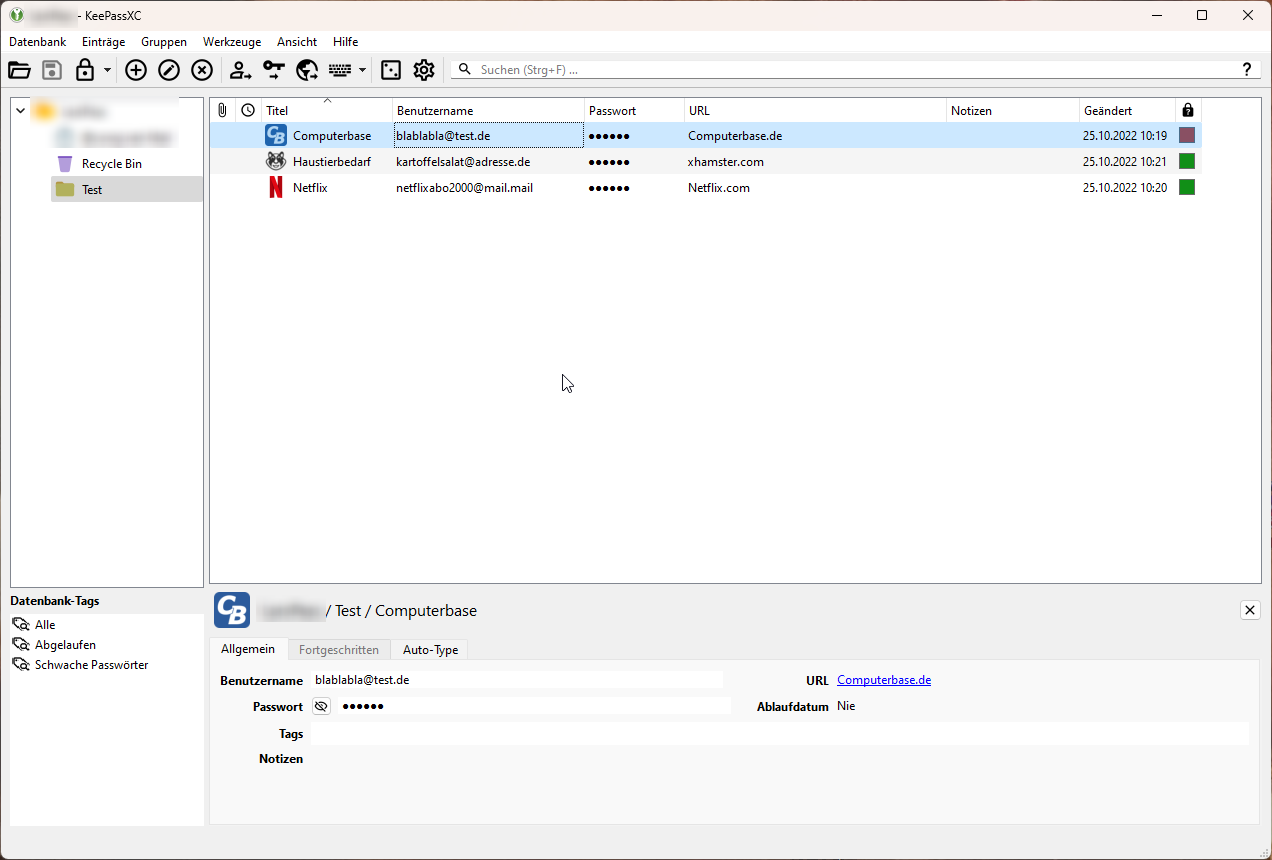The height and width of the screenshot is (860, 1272).
Task: Select the Computerbase entry icon in the list
Action: [276, 136]
